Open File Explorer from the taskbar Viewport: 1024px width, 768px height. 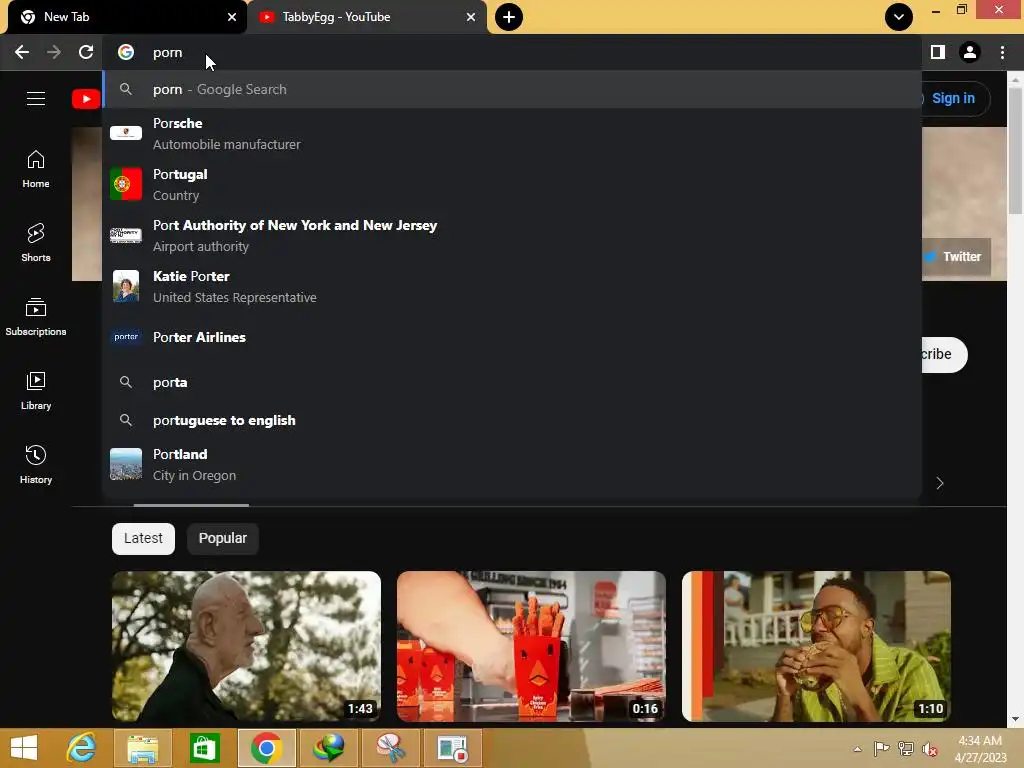point(143,748)
